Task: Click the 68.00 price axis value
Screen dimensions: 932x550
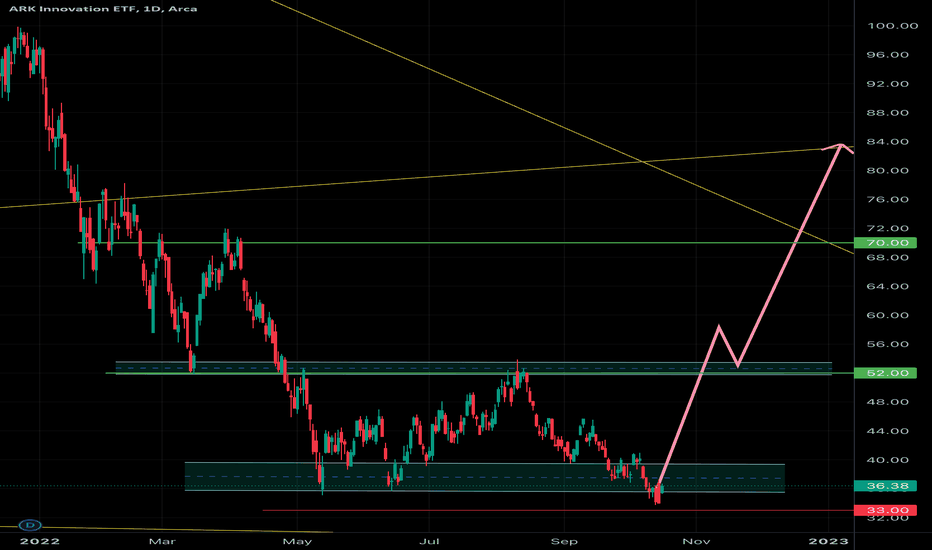Action: click(x=888, y=257)
